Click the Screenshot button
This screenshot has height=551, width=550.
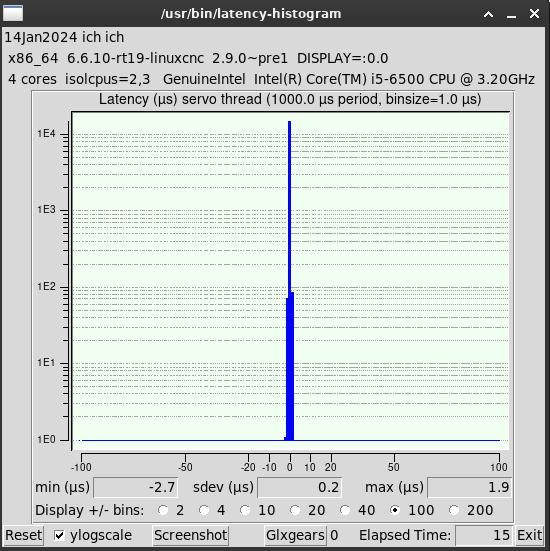pos(190,536)
